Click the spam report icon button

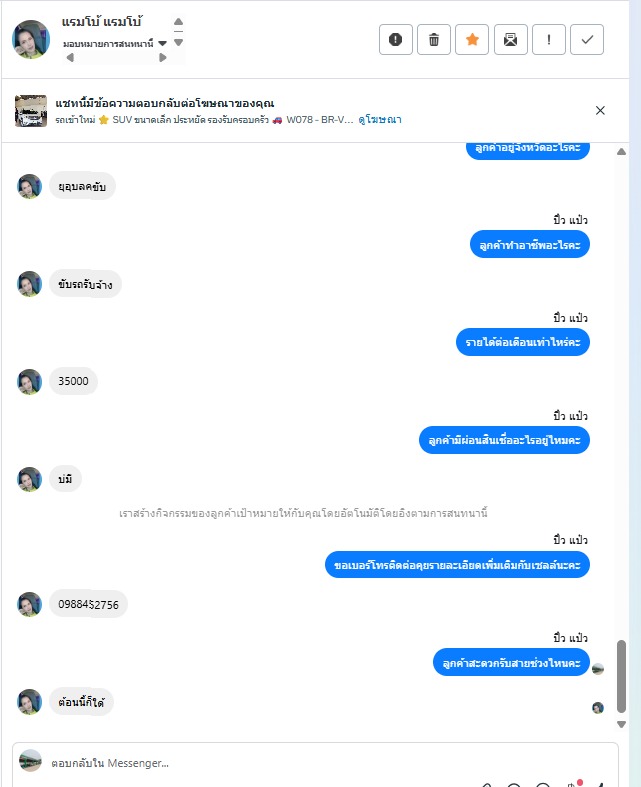tap(396, 39)
